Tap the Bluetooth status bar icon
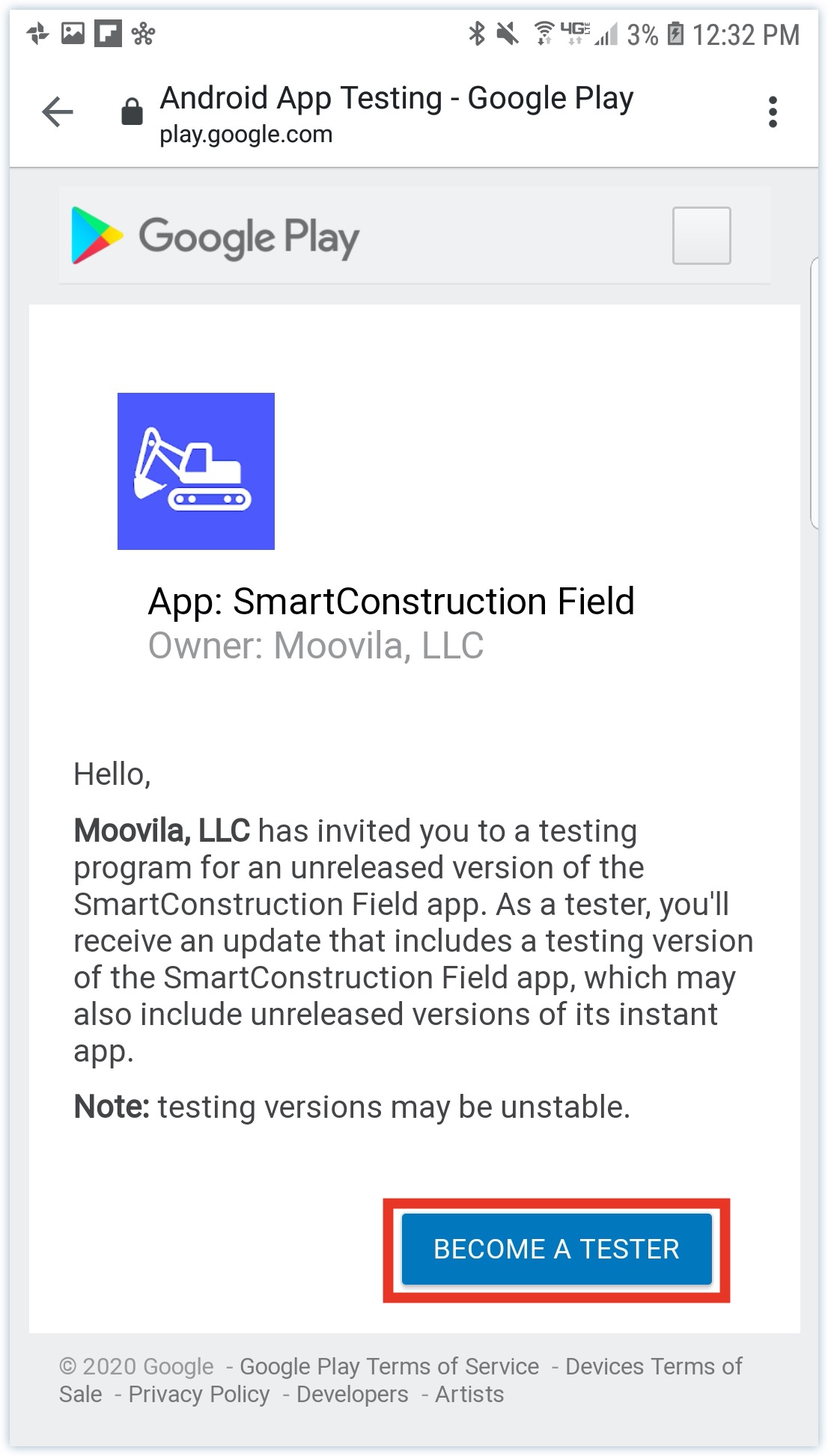Screen dimensions: 828x1456 pyautogui.click(x=476, y=34)
